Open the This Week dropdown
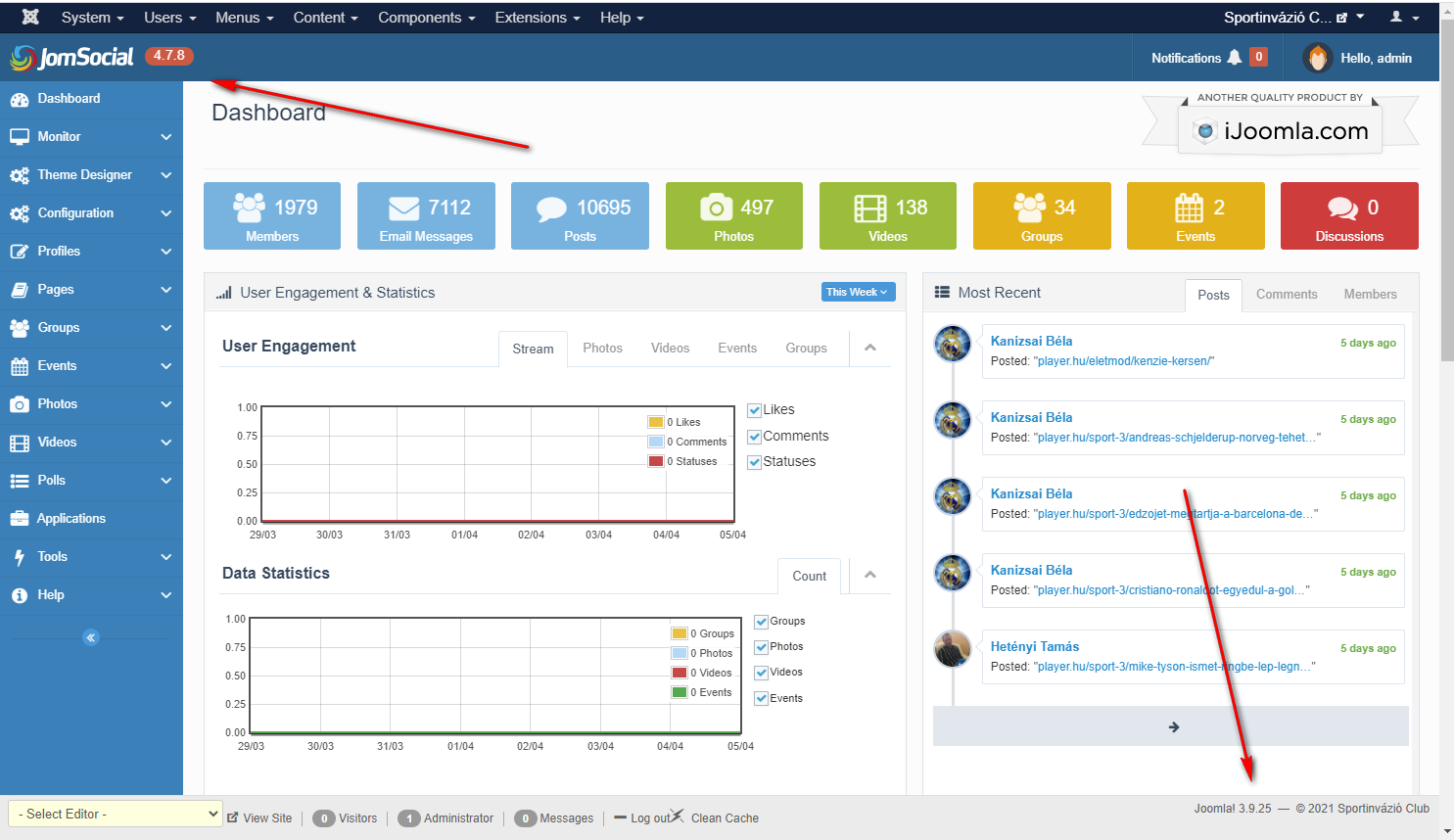The width and height of the screenshot is (1454, 840). click(857, 292)
